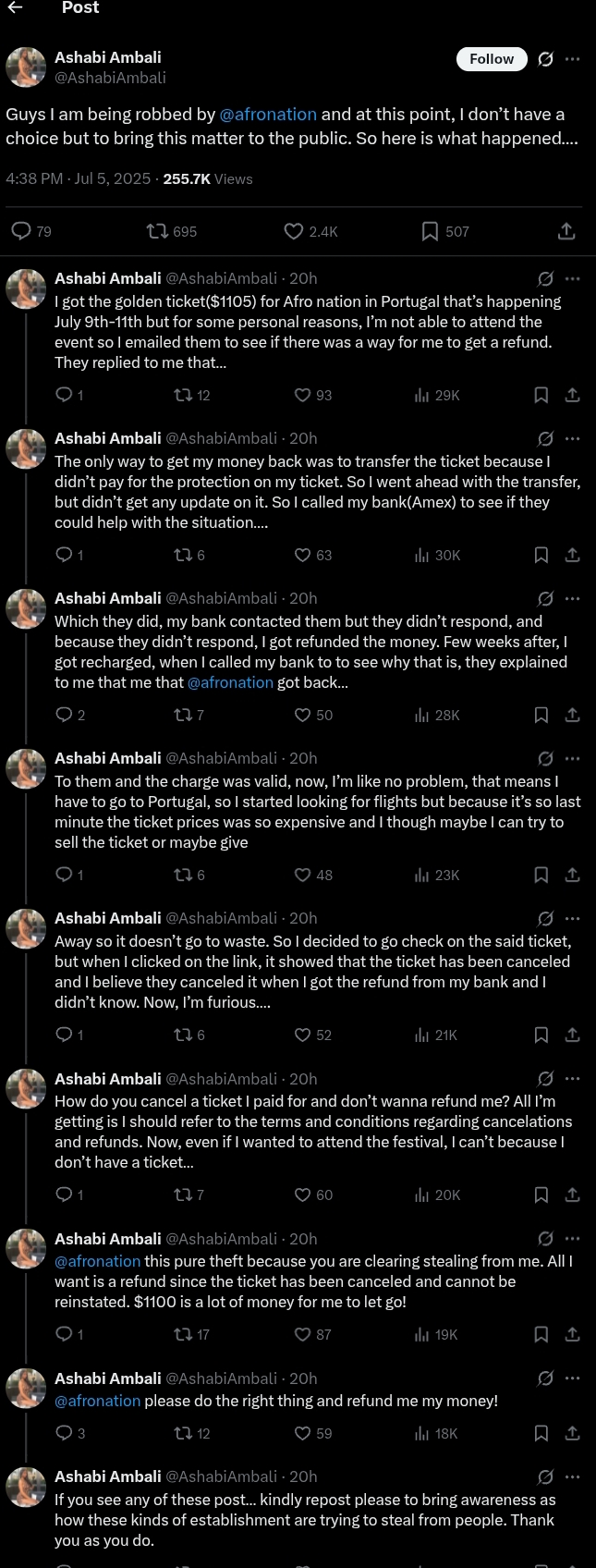Screen dimensions: 596x1568
Task: Open Ashabi Ambali's profile picture on the main post
Action: pyautogui.click(x=26, y=67)
